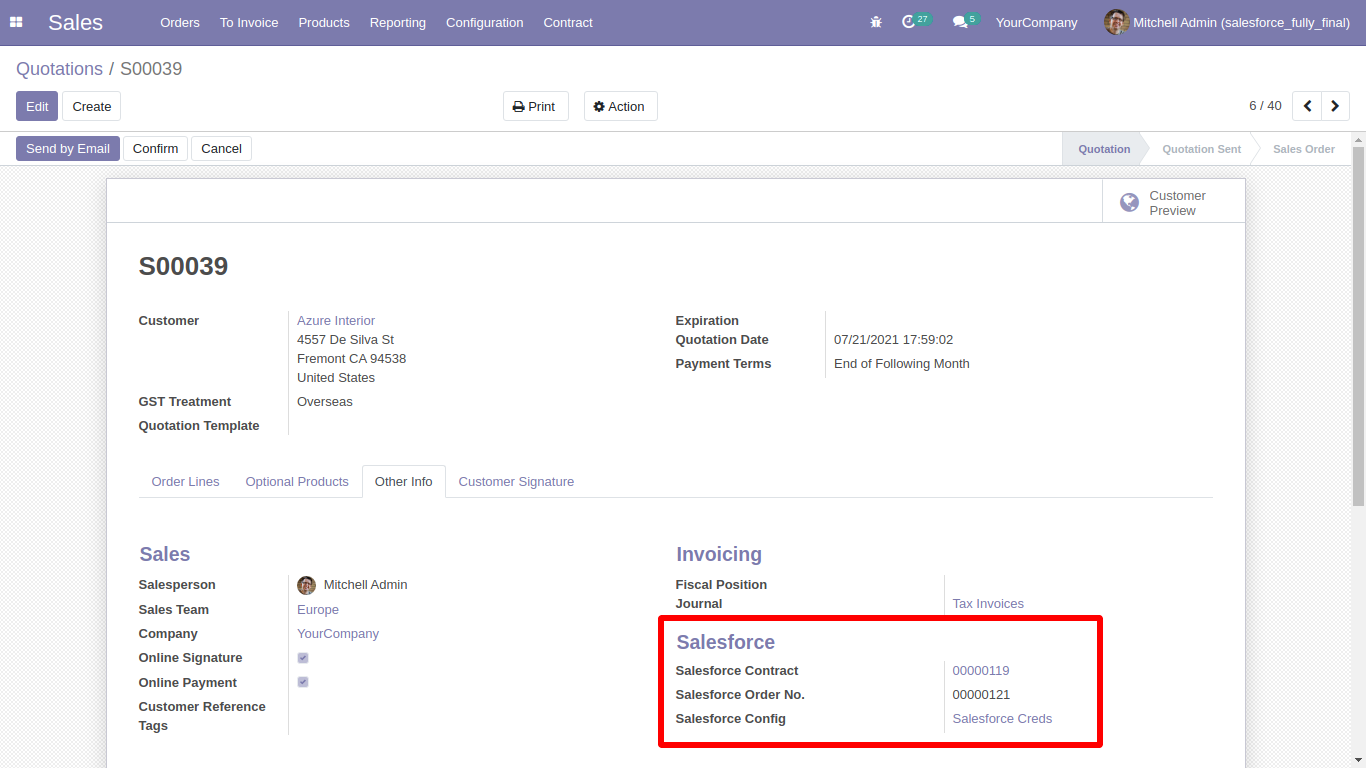Click the Edit button

coord(37,106)
